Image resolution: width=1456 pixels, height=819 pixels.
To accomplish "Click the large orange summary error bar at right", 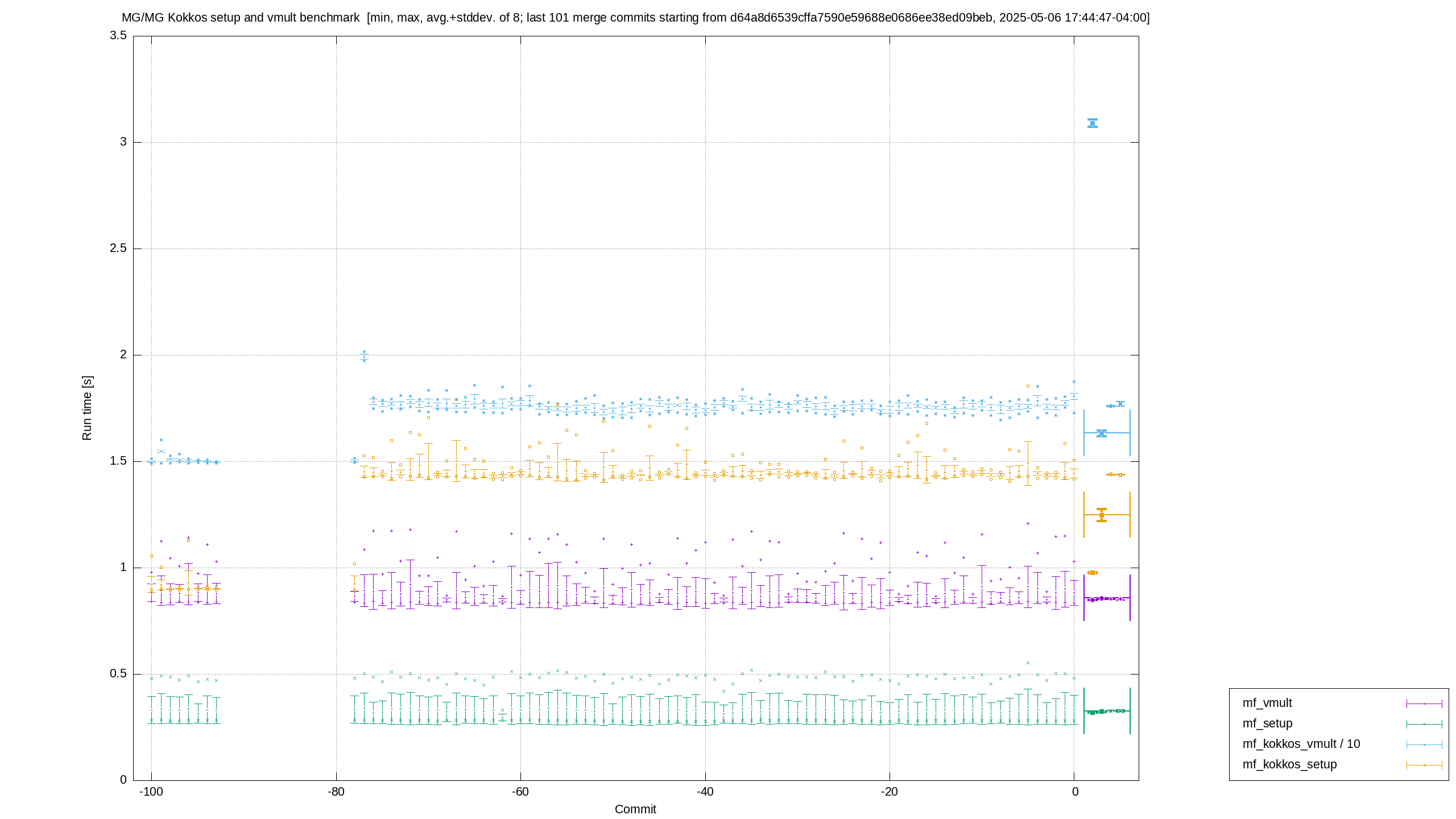I will 1107,515.
